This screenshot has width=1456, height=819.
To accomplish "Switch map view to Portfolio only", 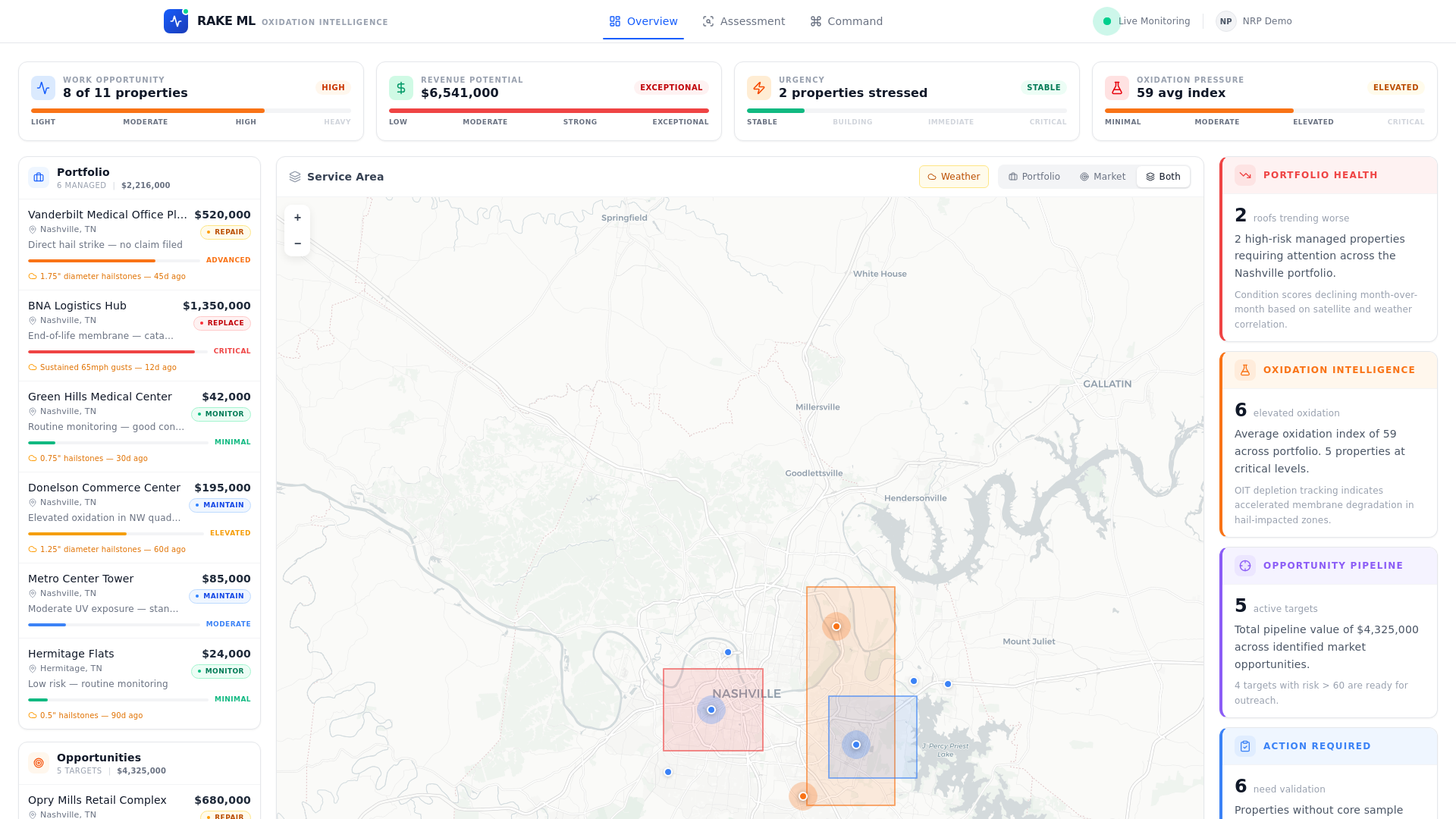I will pyautogui.click(x=1034, y=177).
